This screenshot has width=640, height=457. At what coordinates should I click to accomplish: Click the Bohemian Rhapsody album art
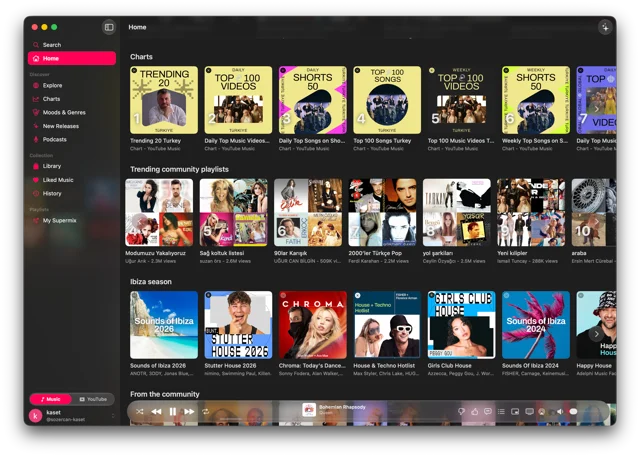coord(309,410)
